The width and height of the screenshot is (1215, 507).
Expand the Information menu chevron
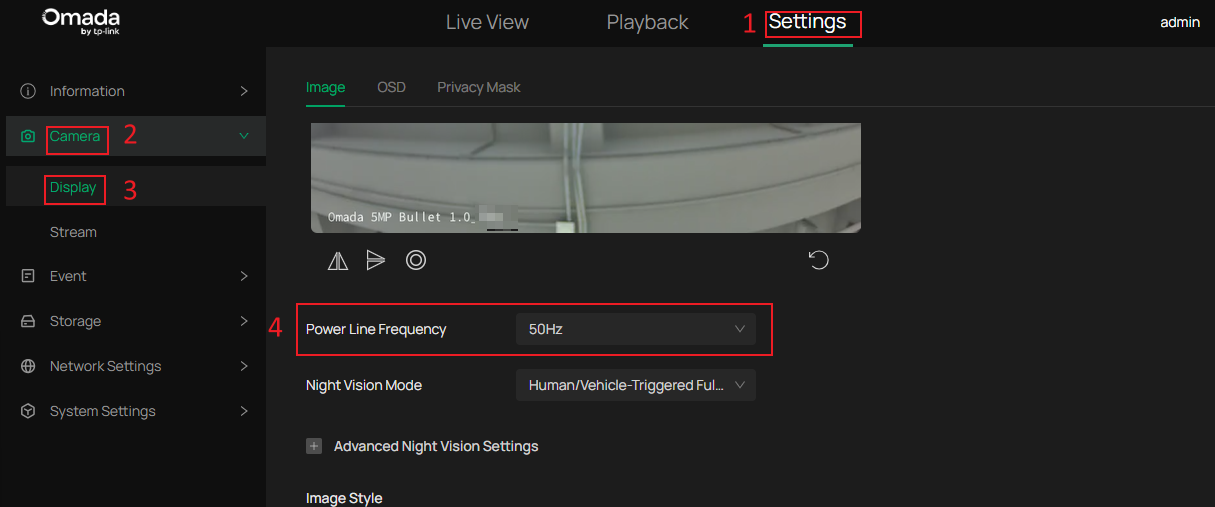click(x=244, y=91)
